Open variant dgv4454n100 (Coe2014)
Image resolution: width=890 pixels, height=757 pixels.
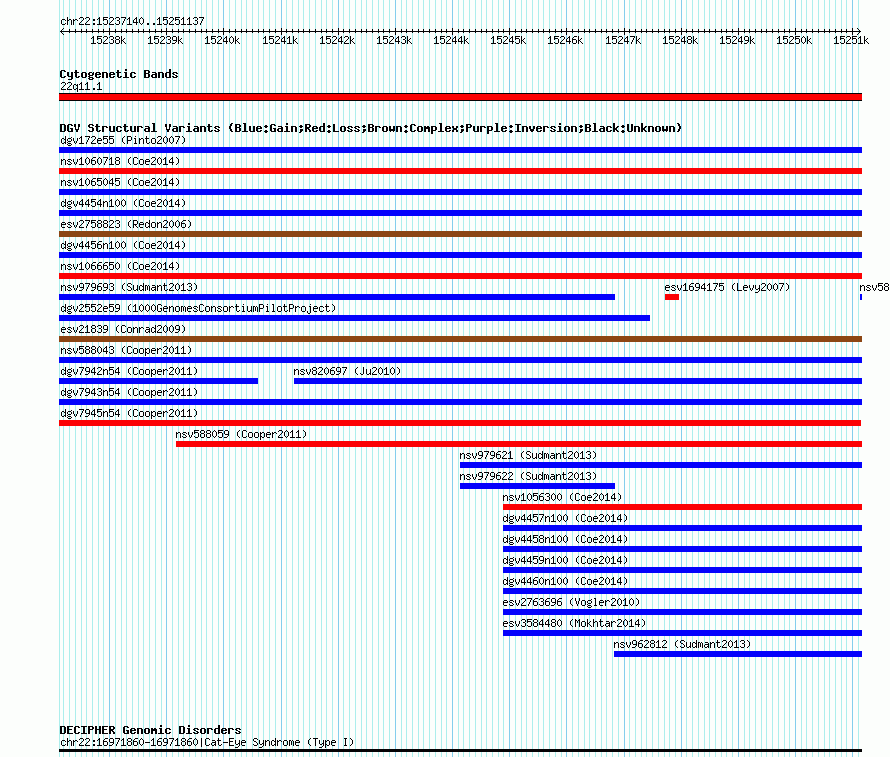click(x=123, y=203)
